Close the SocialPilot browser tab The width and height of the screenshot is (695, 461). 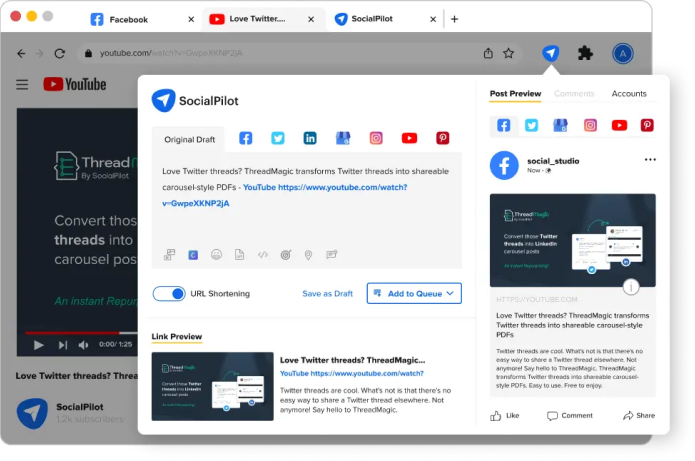tap(433, 20)
